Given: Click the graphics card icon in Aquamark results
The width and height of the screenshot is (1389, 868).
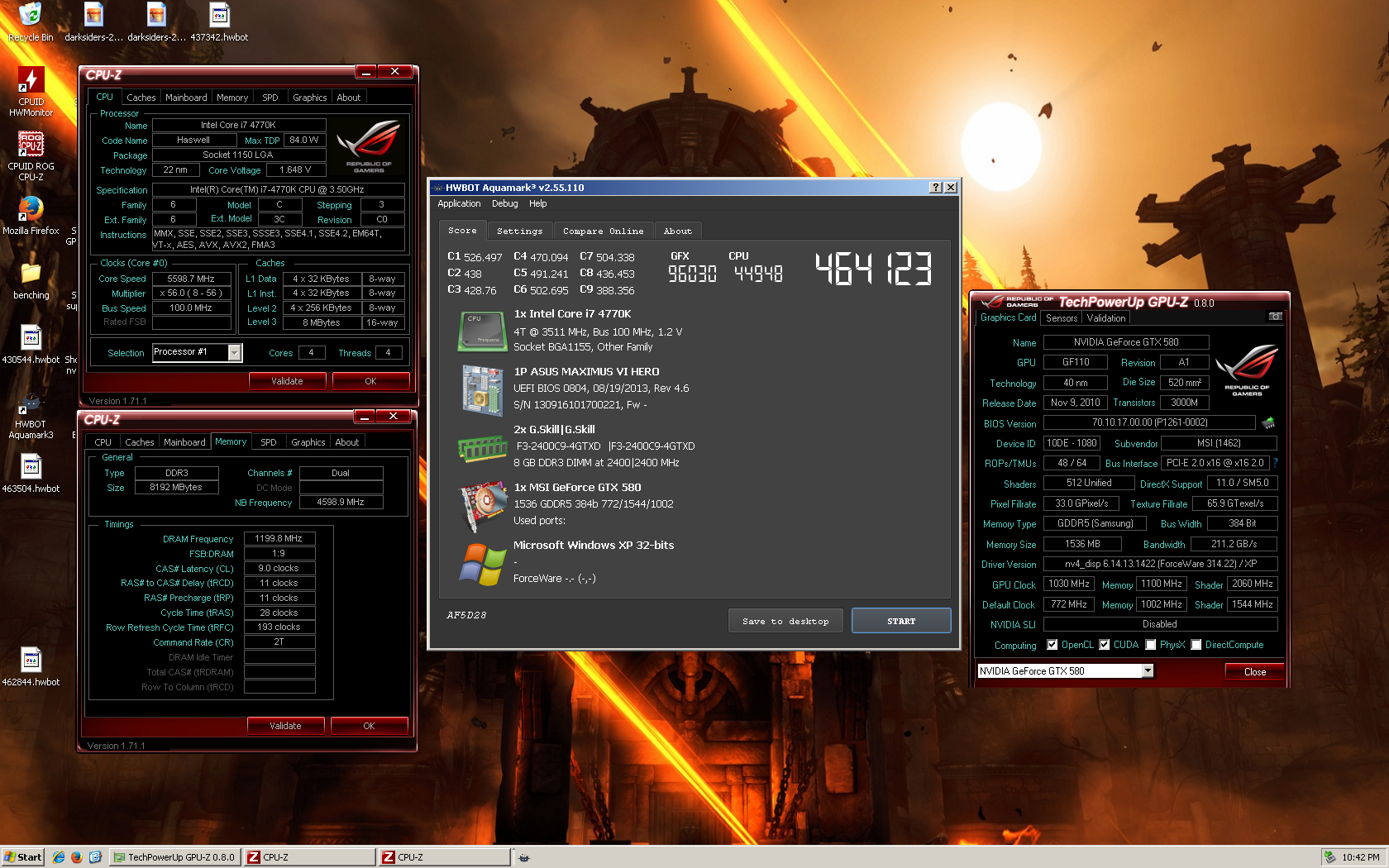Looking at the screenshot, I should click(483, 506).
